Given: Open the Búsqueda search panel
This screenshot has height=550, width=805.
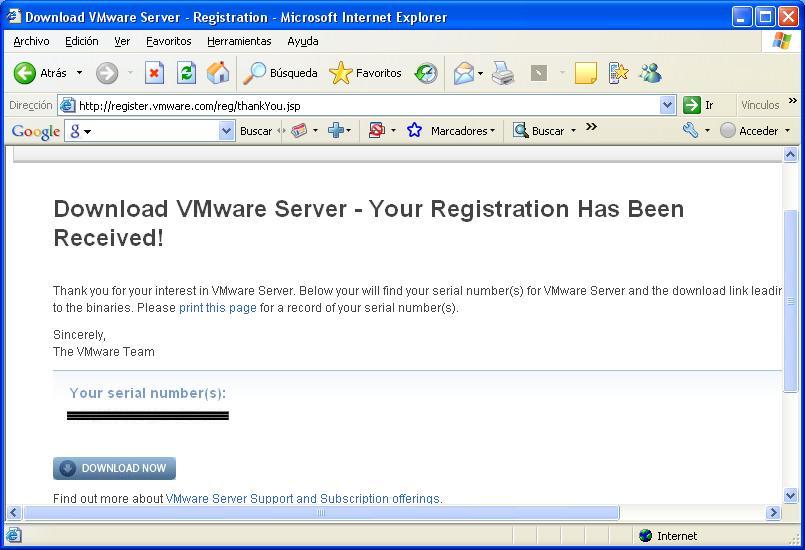Looking at the screenshot, I should tap(281, 73).
